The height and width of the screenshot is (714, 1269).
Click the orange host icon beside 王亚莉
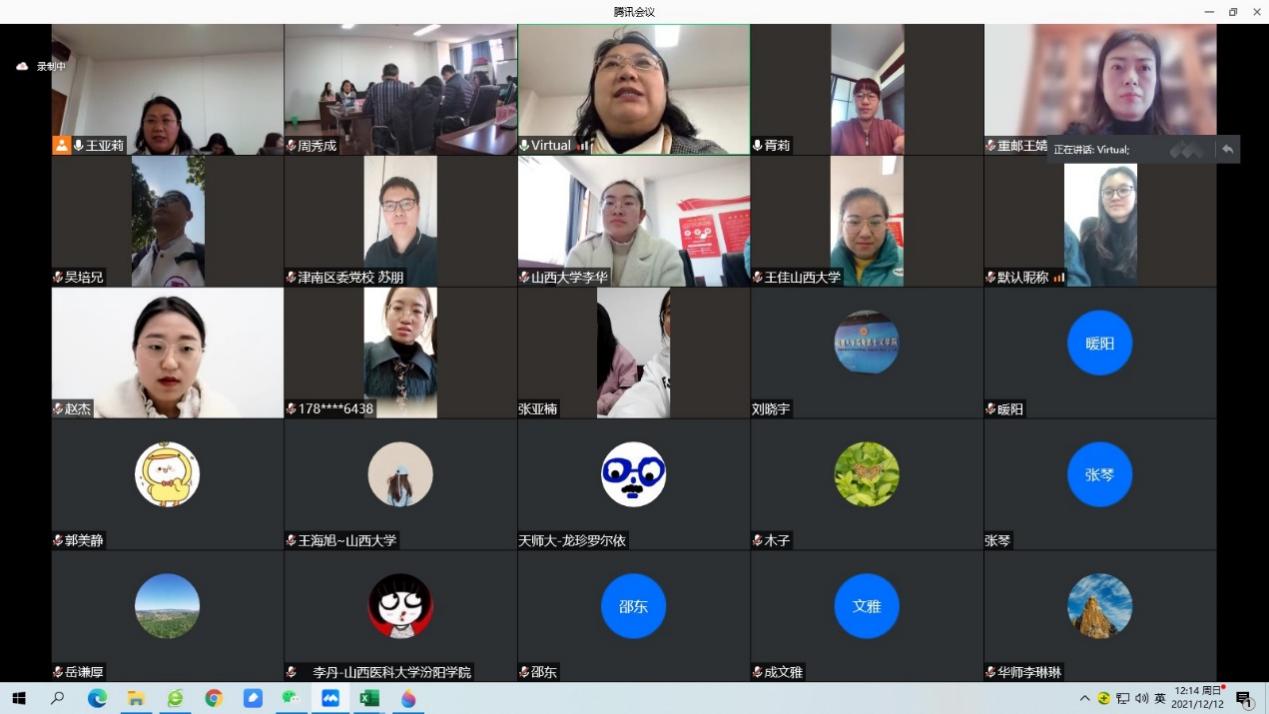click(x=61, y=145)
